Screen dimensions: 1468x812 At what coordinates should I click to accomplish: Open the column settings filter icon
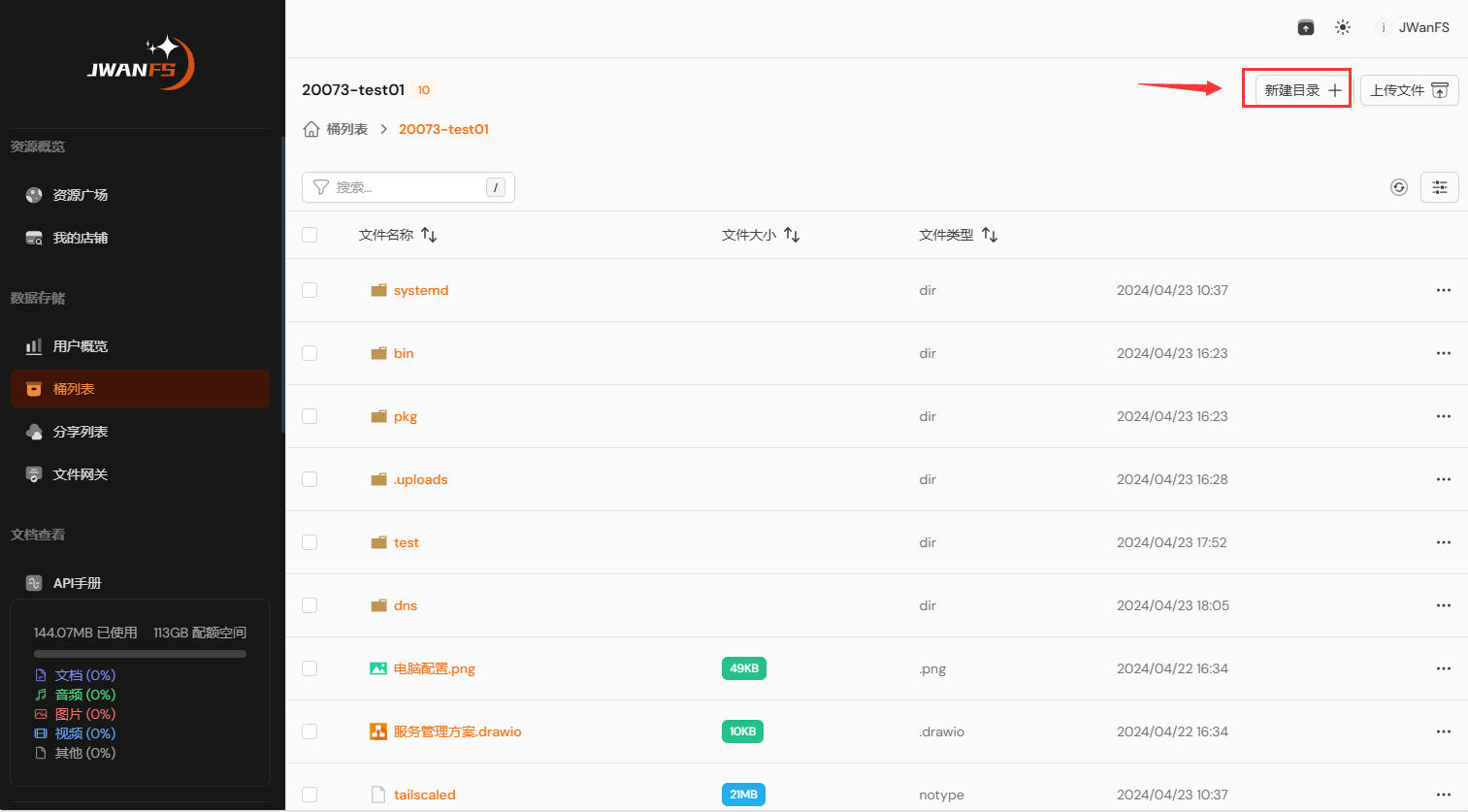1440,187
